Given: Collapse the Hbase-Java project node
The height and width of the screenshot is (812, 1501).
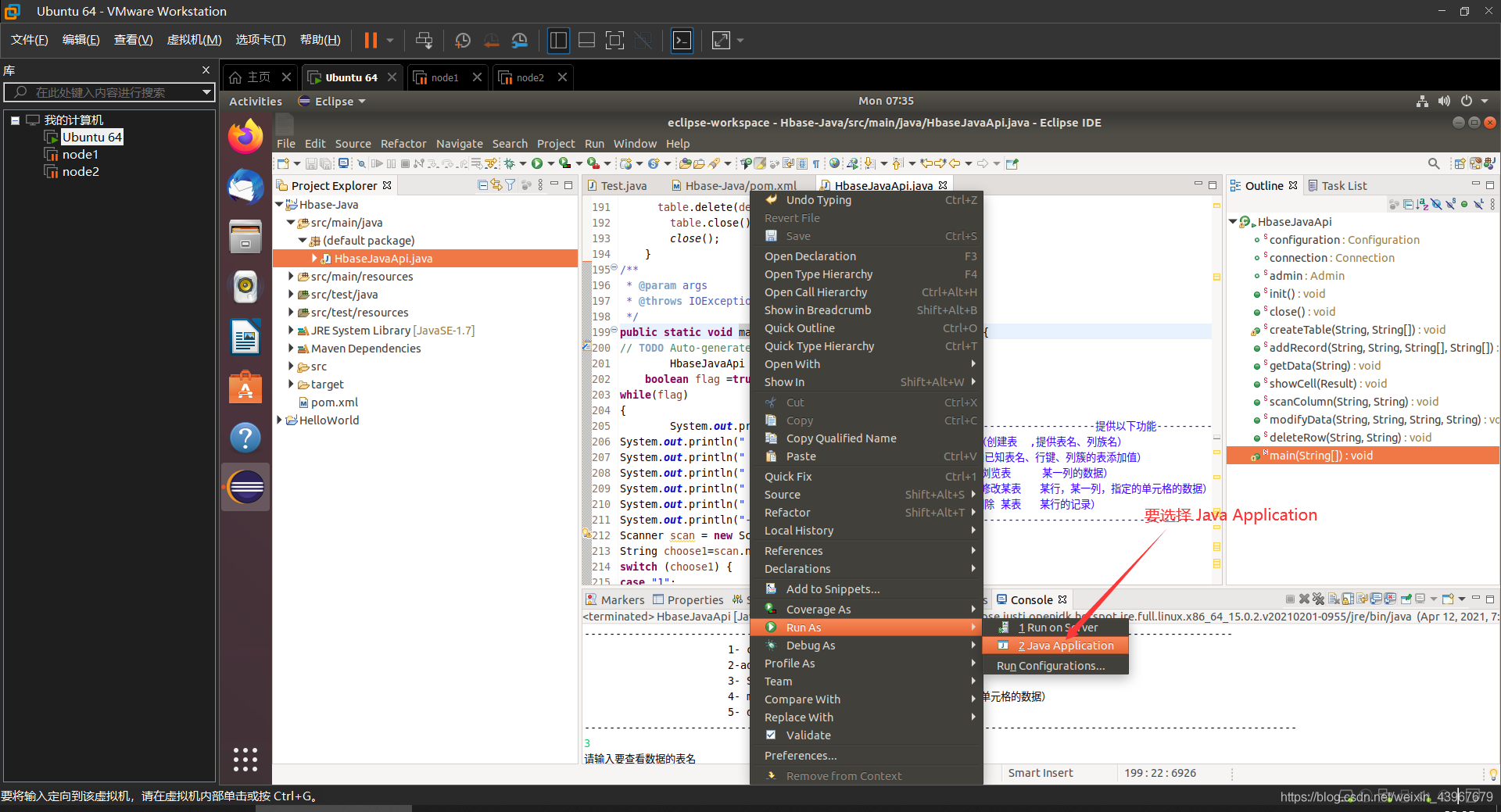Looking at the screenshot, I should (279, 204).
